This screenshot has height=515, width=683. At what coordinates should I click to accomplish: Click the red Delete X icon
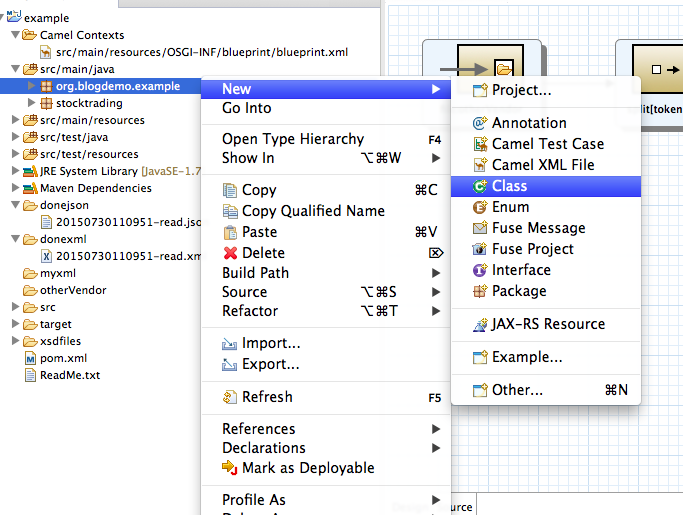[x=230, y=253]
